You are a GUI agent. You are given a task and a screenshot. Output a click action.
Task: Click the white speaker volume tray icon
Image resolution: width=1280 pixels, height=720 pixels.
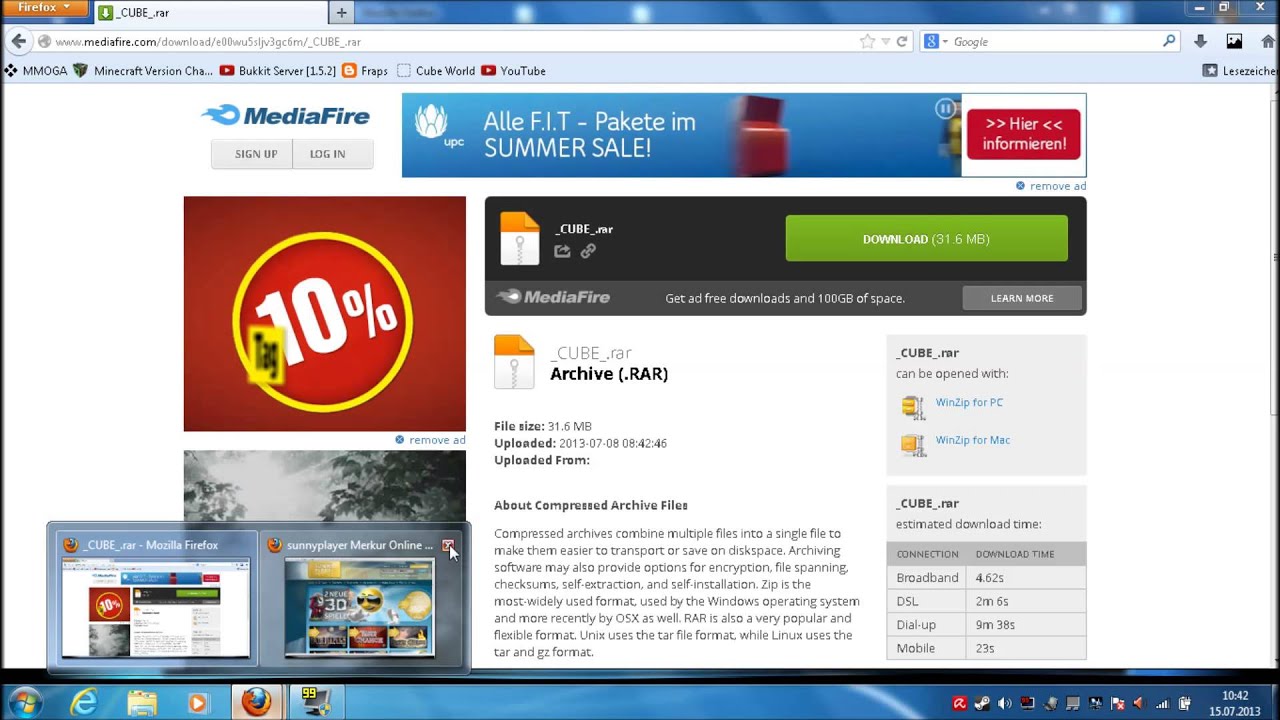point(1005,703)
